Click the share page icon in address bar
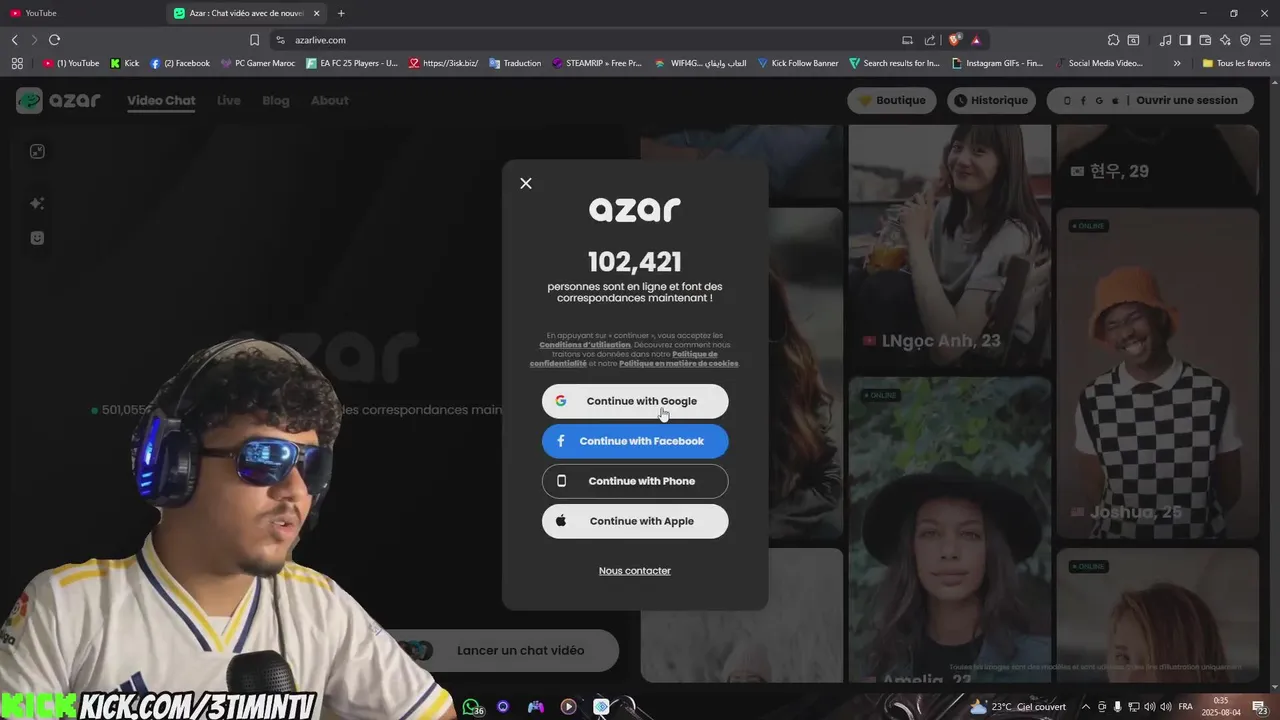 pos(930,40)
